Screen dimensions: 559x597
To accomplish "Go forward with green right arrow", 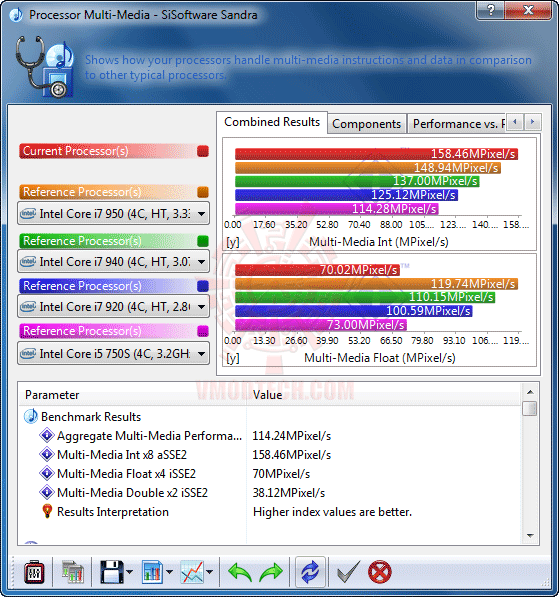I will coord(271,572).
